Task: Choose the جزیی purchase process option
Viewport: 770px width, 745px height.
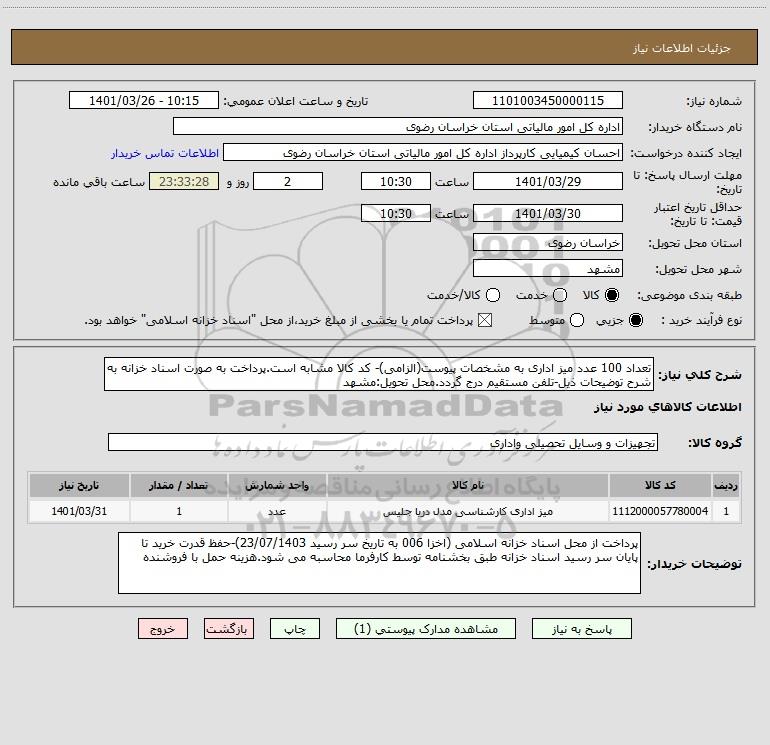Action: click(x=635, y=320)
